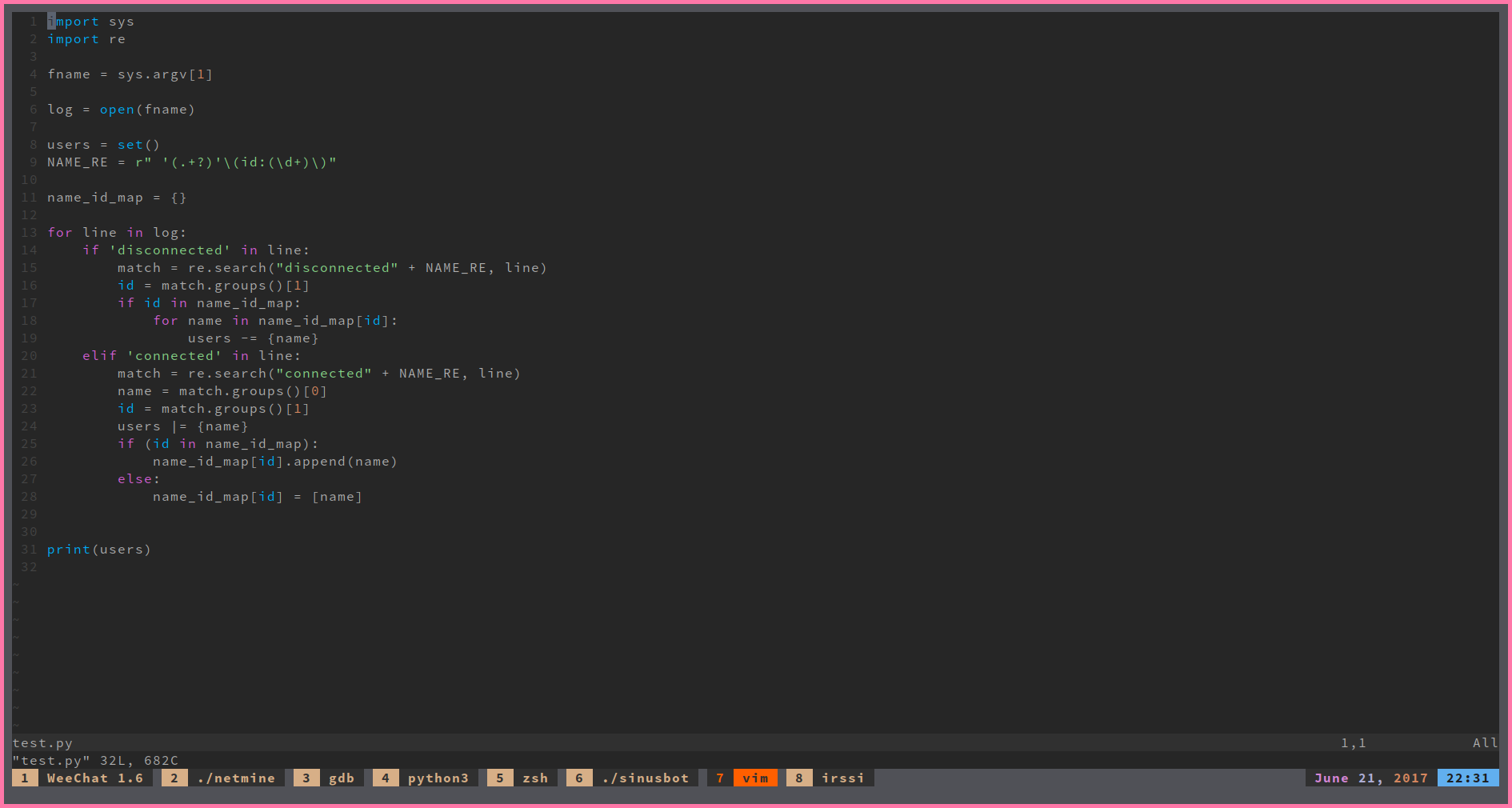Image resolution: width=1512 pixels, height=808 pixels.
Task: Place cursor on NAME_RE regex definition
Action: point(191,162)
